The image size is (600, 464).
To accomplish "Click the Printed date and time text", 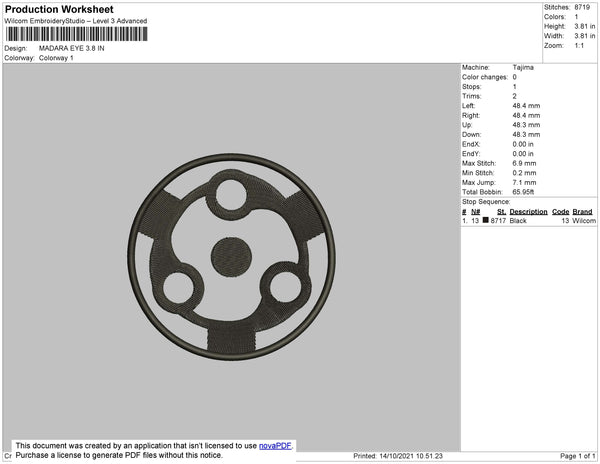I will [398, 456].
